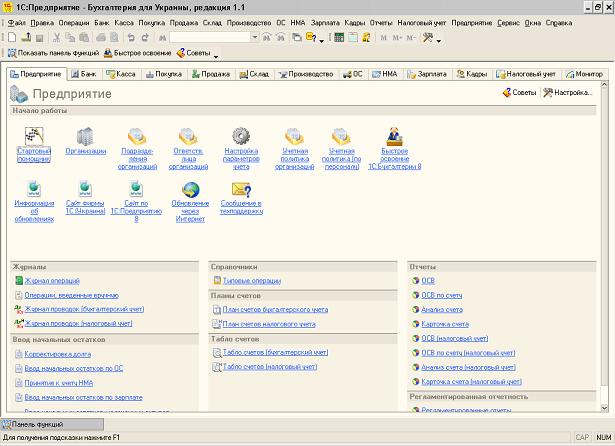Screen dimensions: 615x446
Task: Click the Настройка button in panel header
Action: coord(568,93)
